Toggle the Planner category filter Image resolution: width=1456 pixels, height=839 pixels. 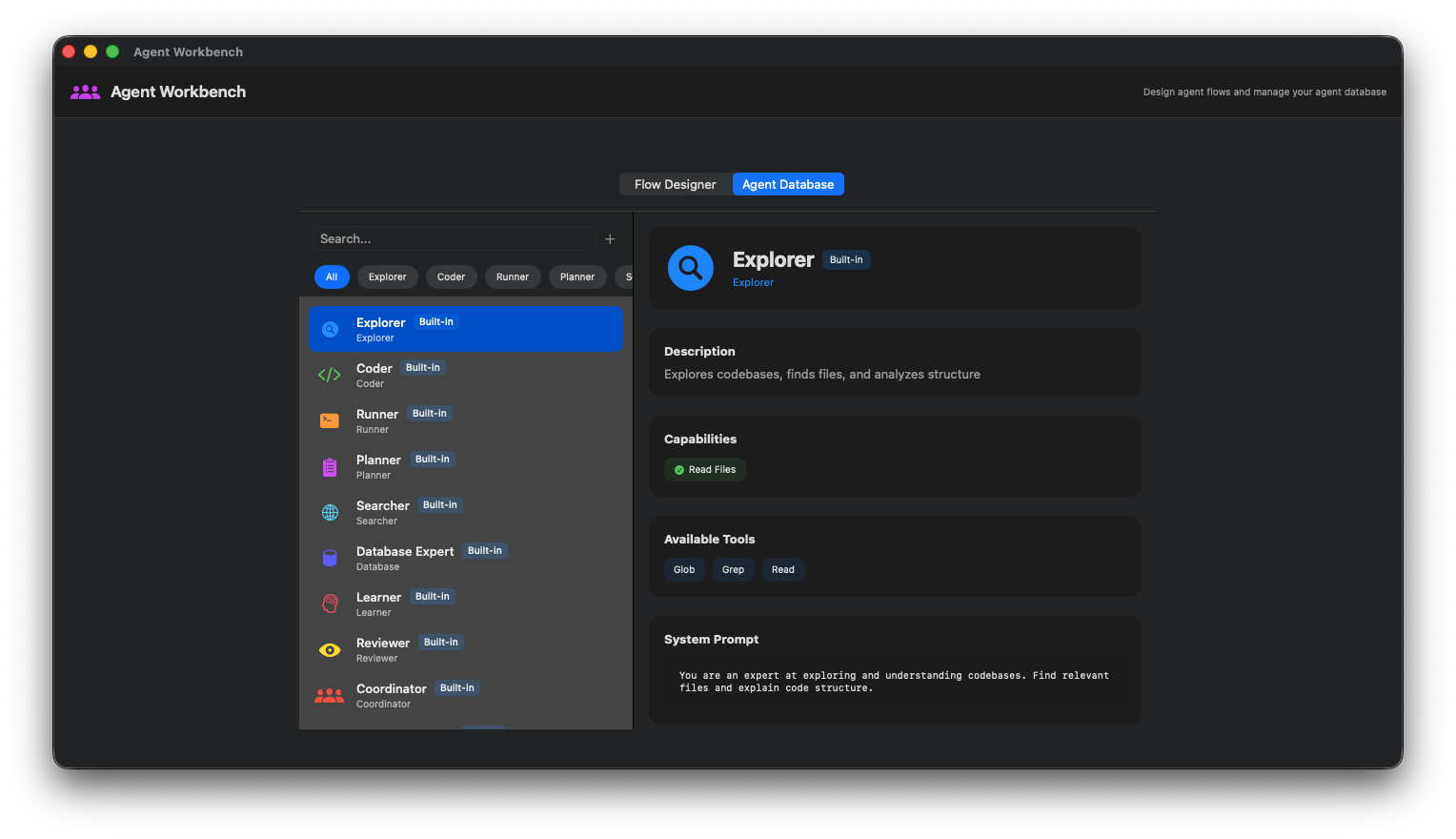577,276
